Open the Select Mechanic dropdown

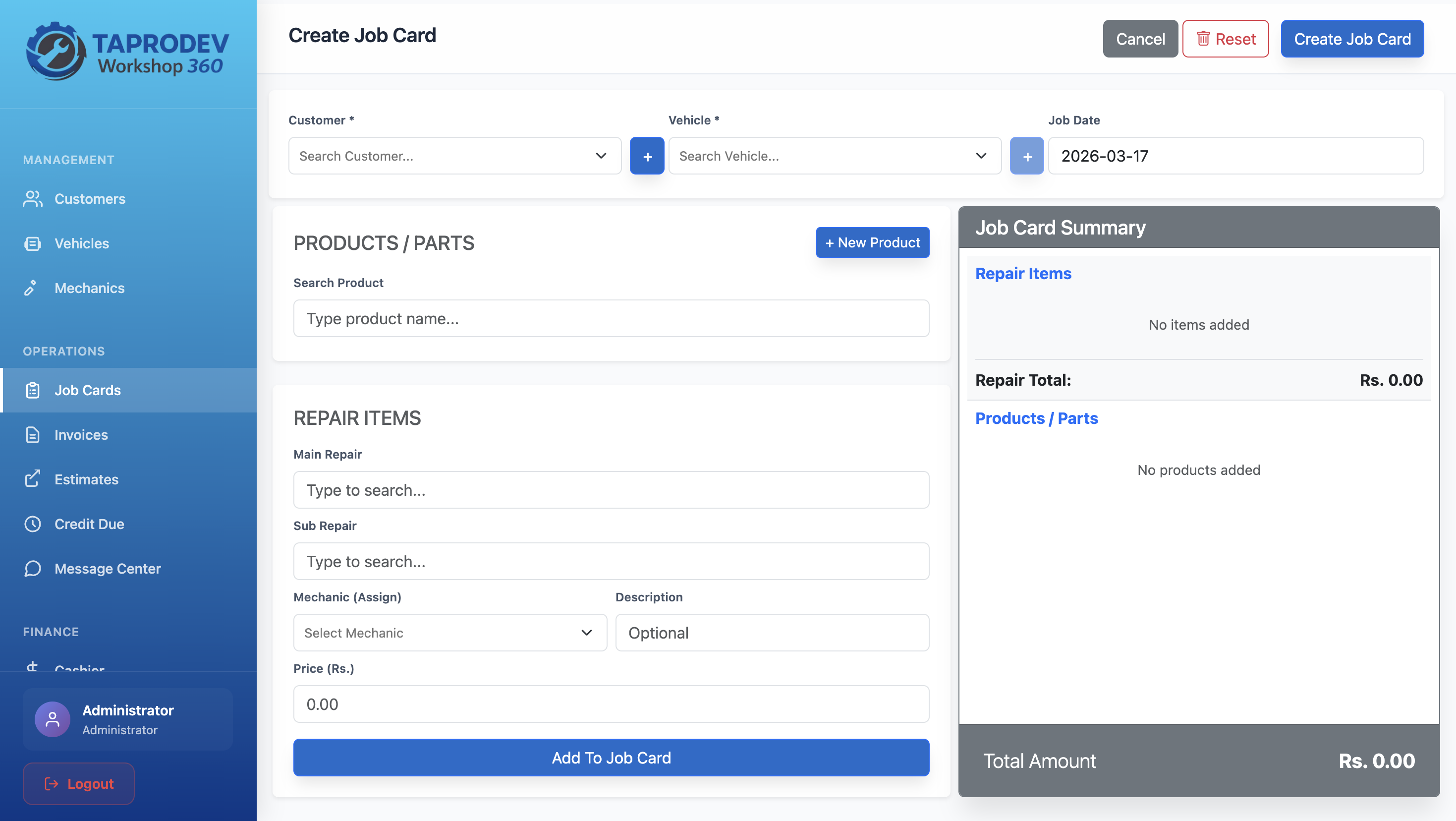[449, 632]
